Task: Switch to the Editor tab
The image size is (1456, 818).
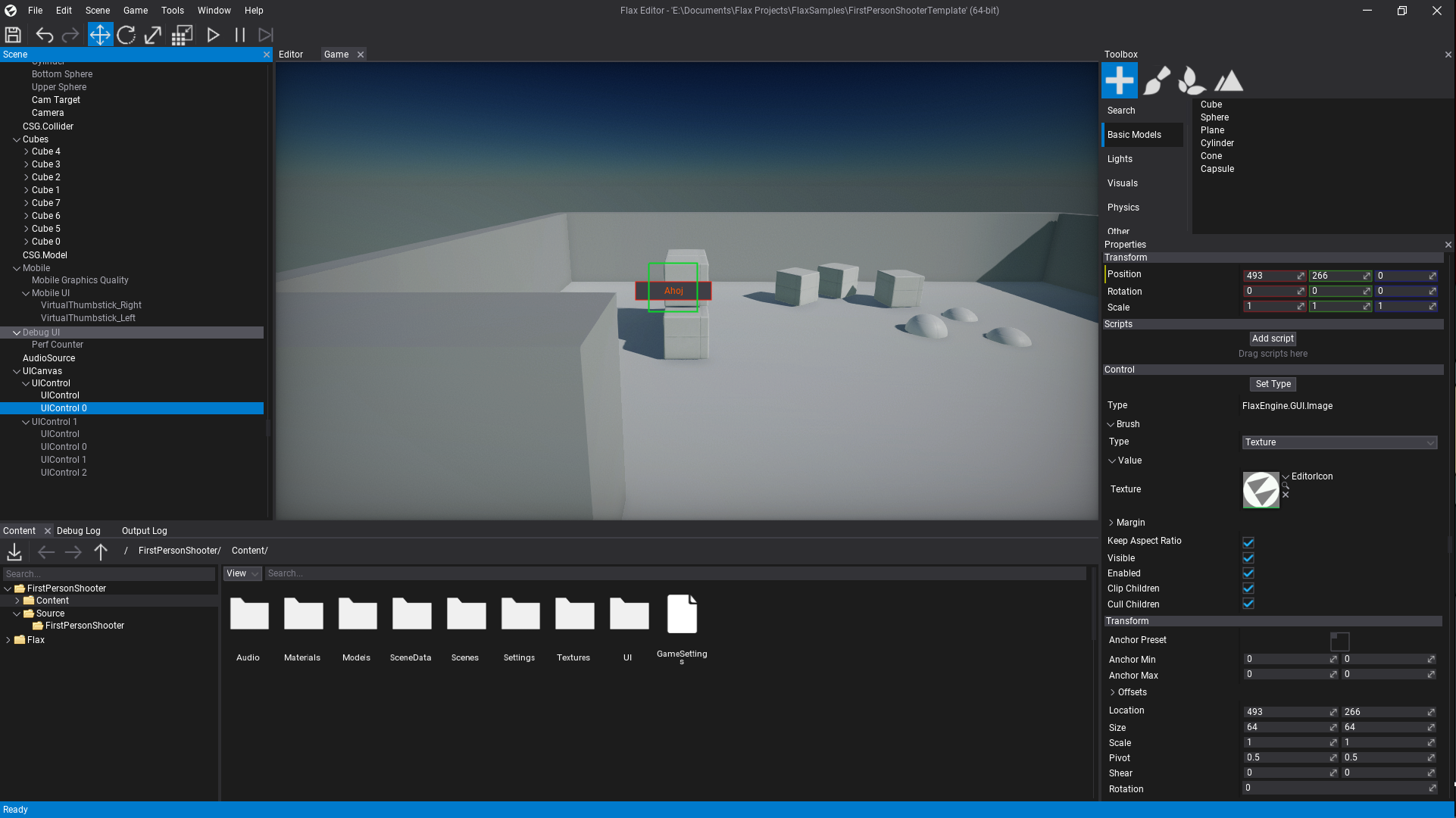Action: tap(291, 54)
